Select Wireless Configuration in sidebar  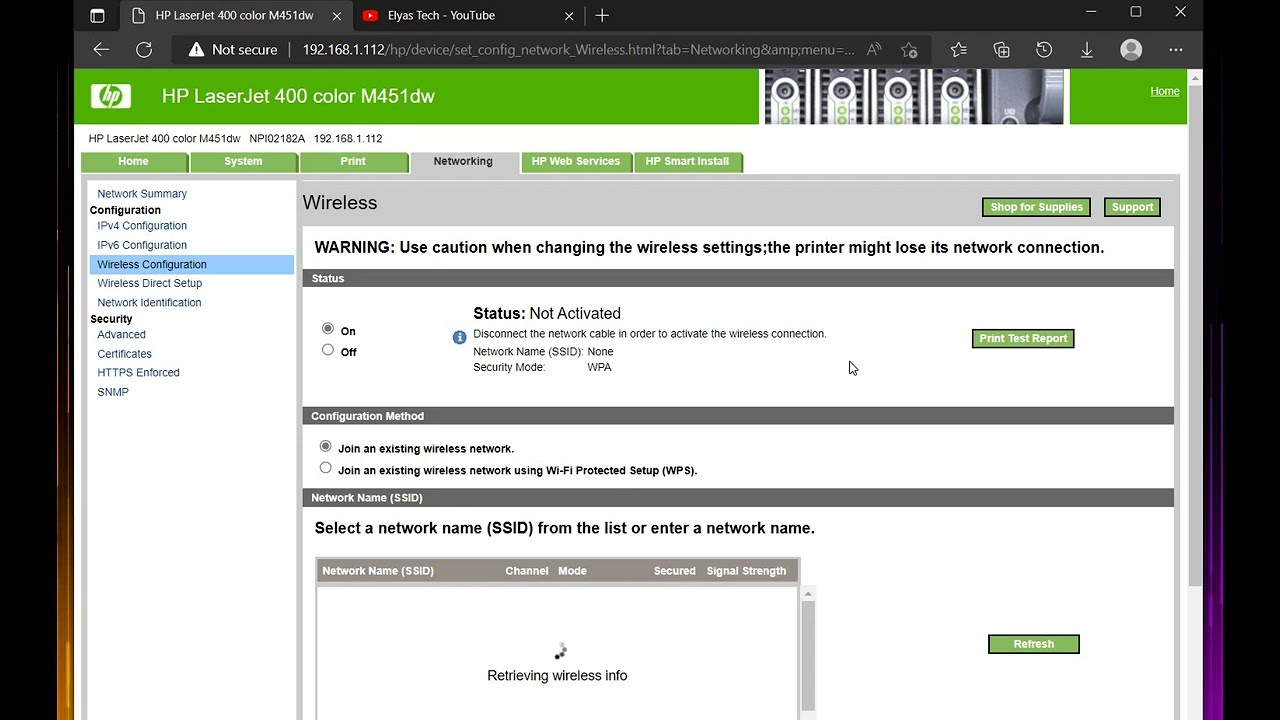pos(191,264)
